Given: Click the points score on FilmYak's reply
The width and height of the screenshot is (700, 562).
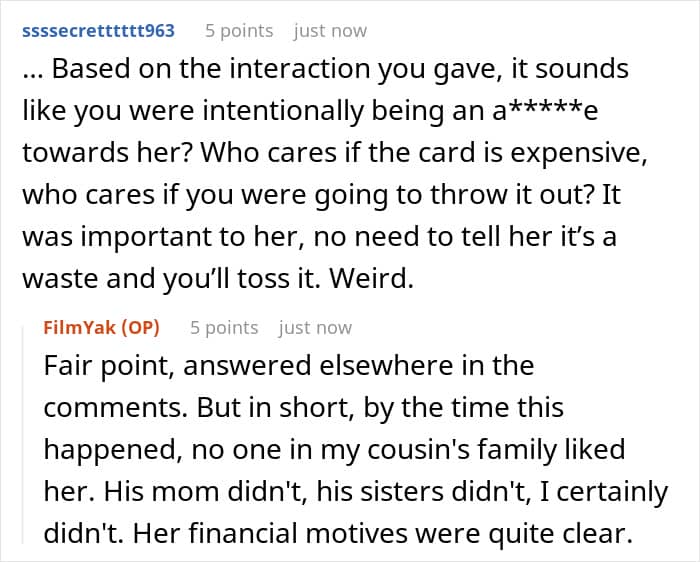Looking at the screenshot, I should [224, 328].
